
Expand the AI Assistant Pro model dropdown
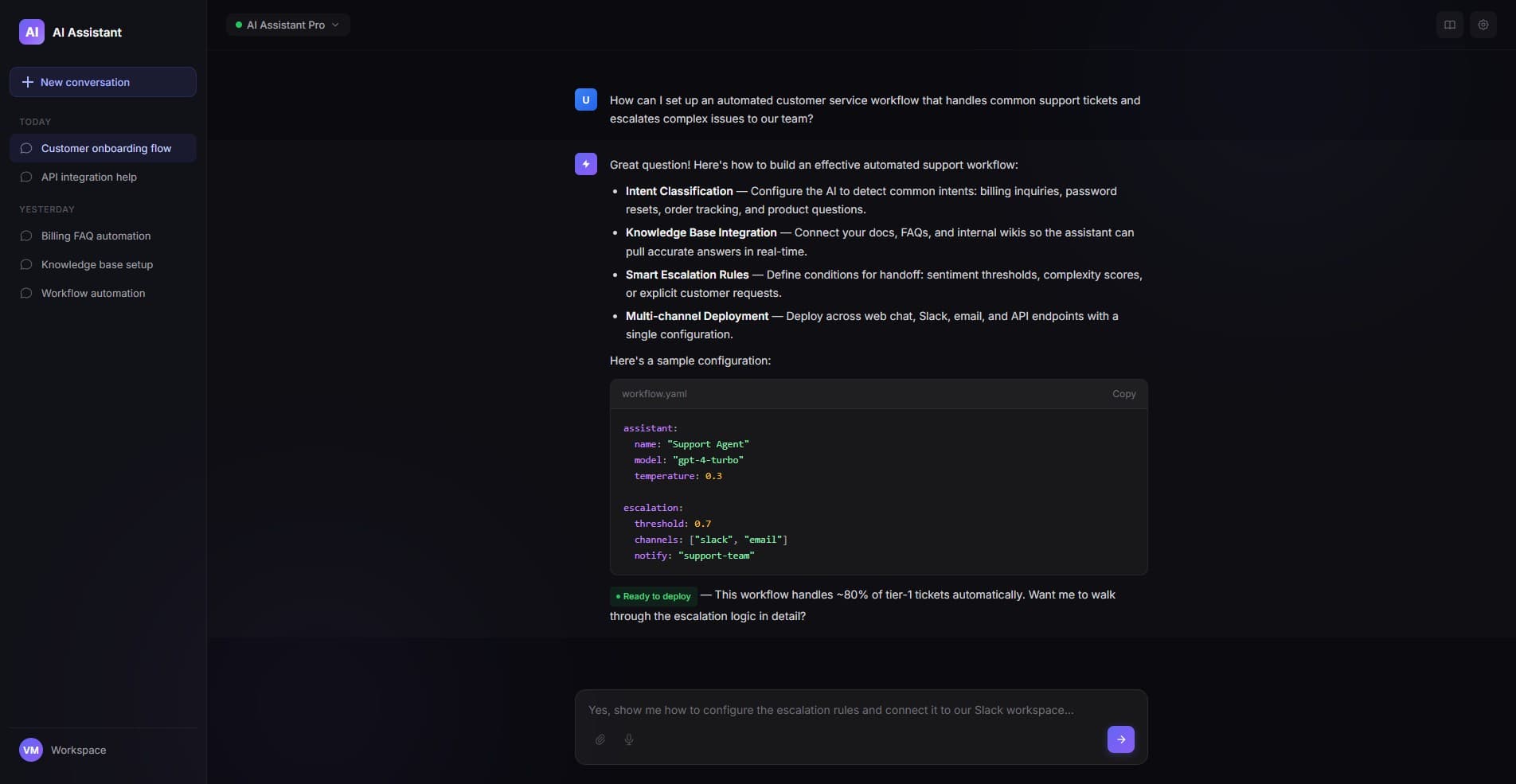tap(287, 25)
